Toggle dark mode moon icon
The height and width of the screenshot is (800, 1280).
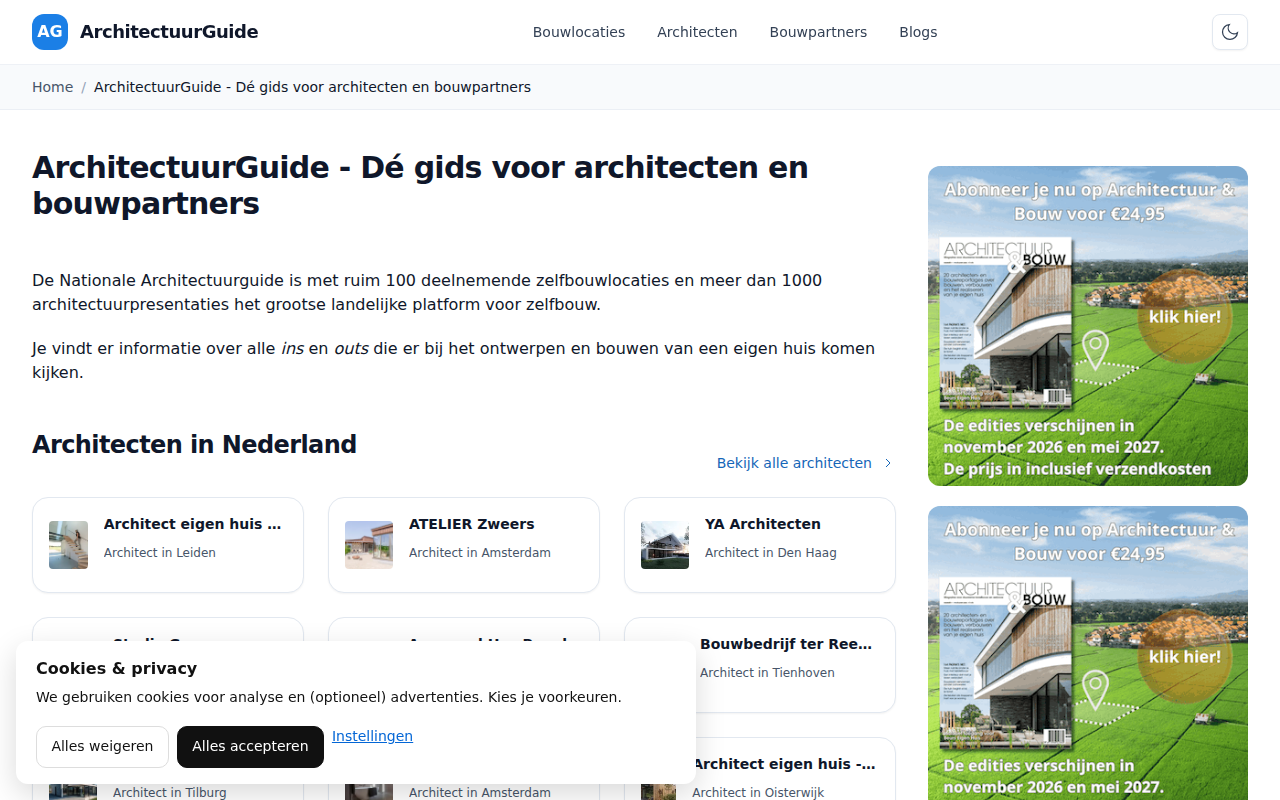coord(1230,32)
